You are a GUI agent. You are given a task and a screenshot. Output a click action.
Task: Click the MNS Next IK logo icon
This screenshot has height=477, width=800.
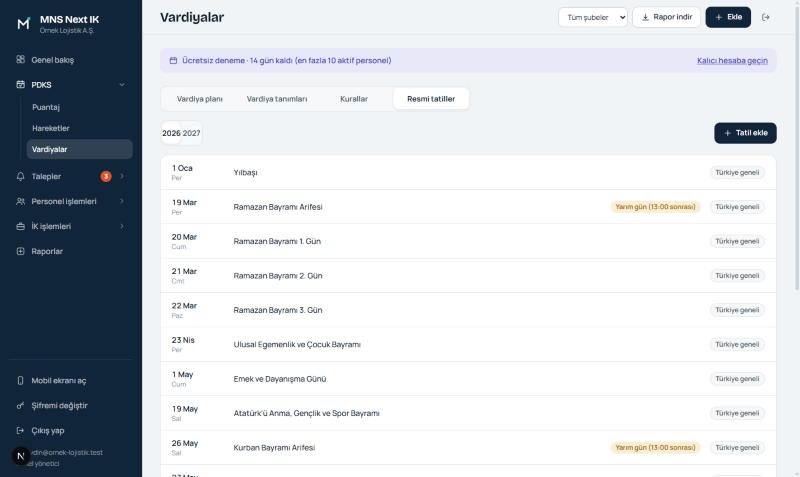[23, 24]
